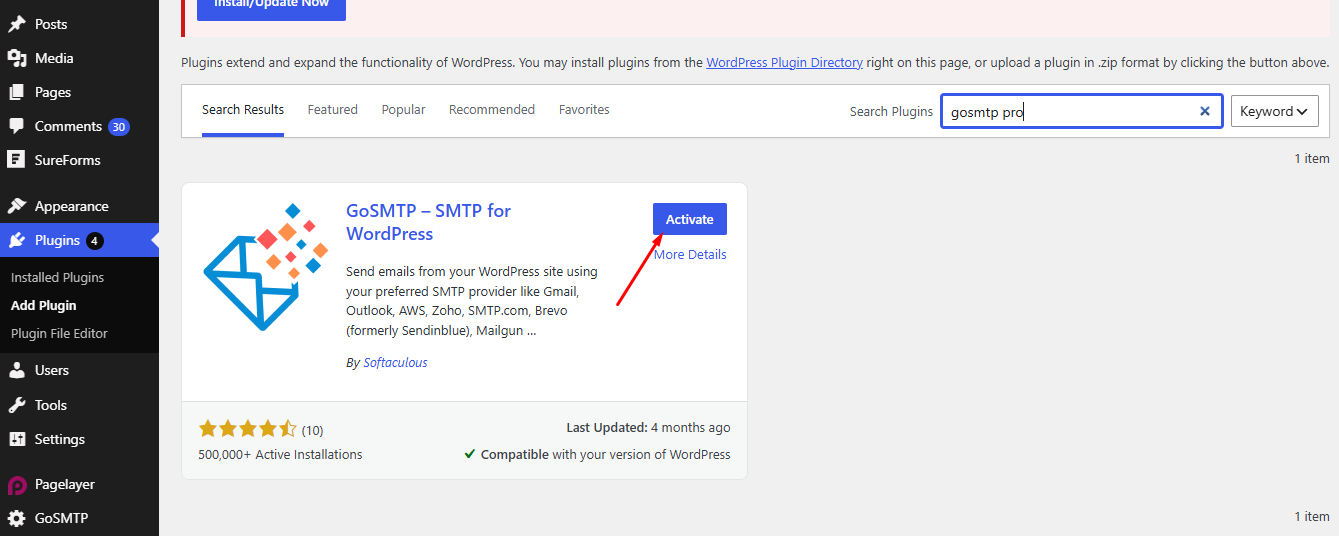Image resolution: width=1339 pixels, height=536 pixels.
Task: Open the Keyword search type dropdown
Action: pos(1274,111)
